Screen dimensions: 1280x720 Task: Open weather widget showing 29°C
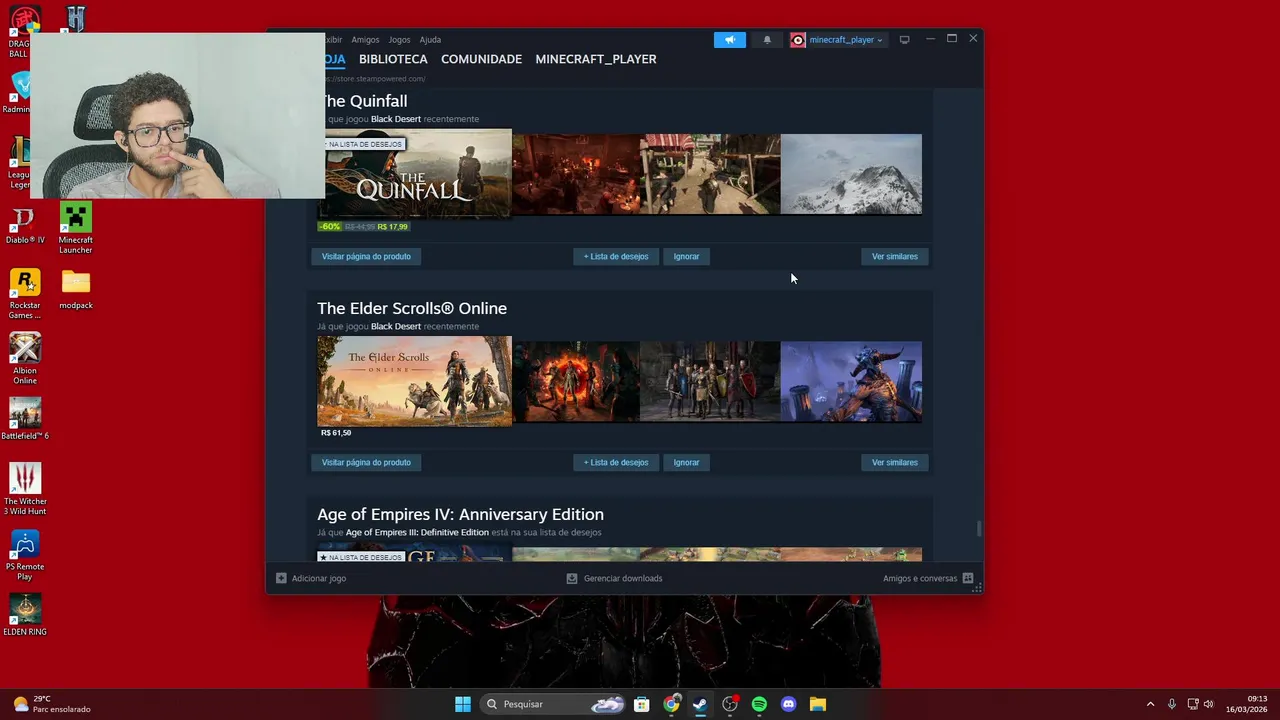[52, 704]
